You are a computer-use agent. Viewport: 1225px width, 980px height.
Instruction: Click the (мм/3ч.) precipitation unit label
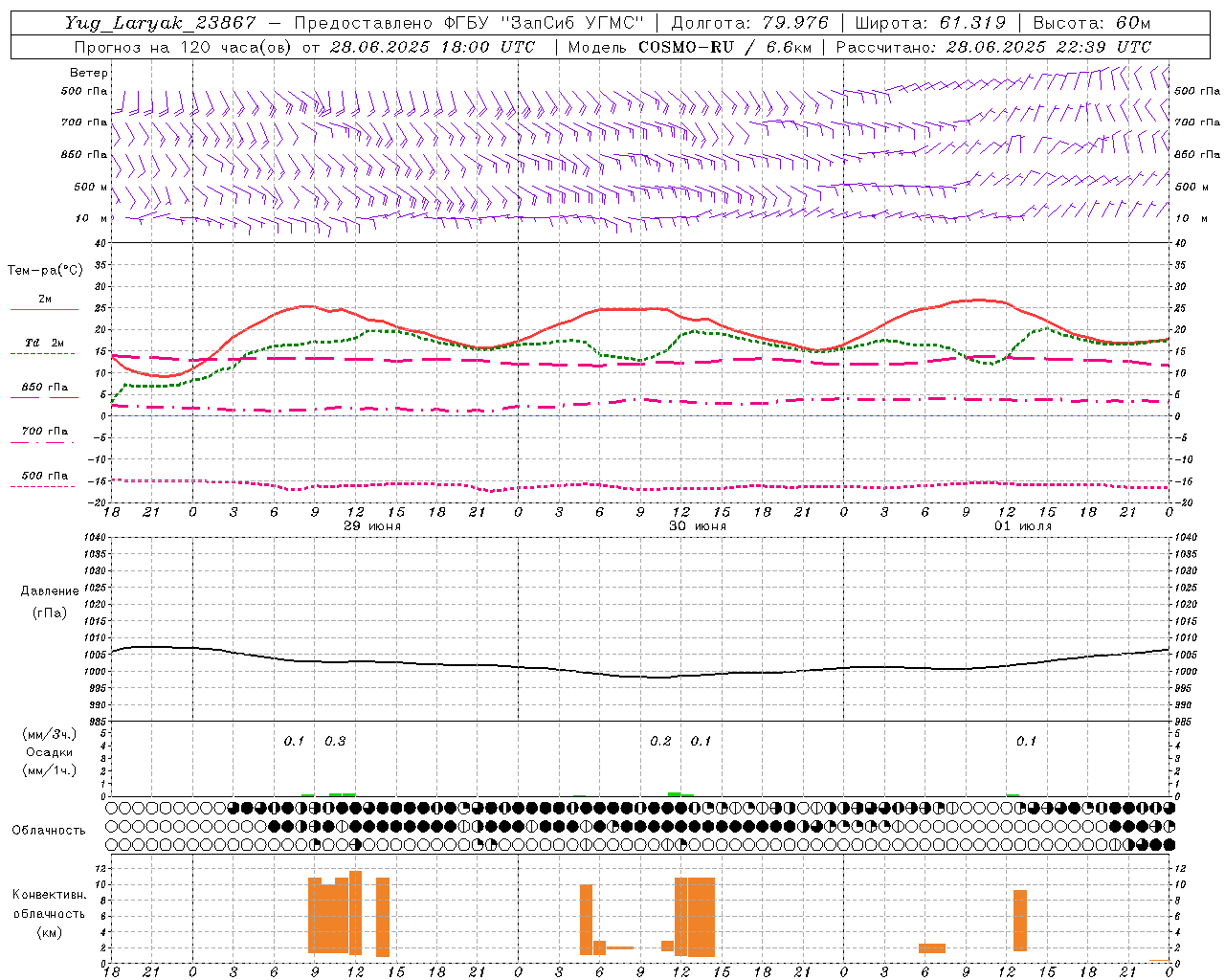point(49,734)
